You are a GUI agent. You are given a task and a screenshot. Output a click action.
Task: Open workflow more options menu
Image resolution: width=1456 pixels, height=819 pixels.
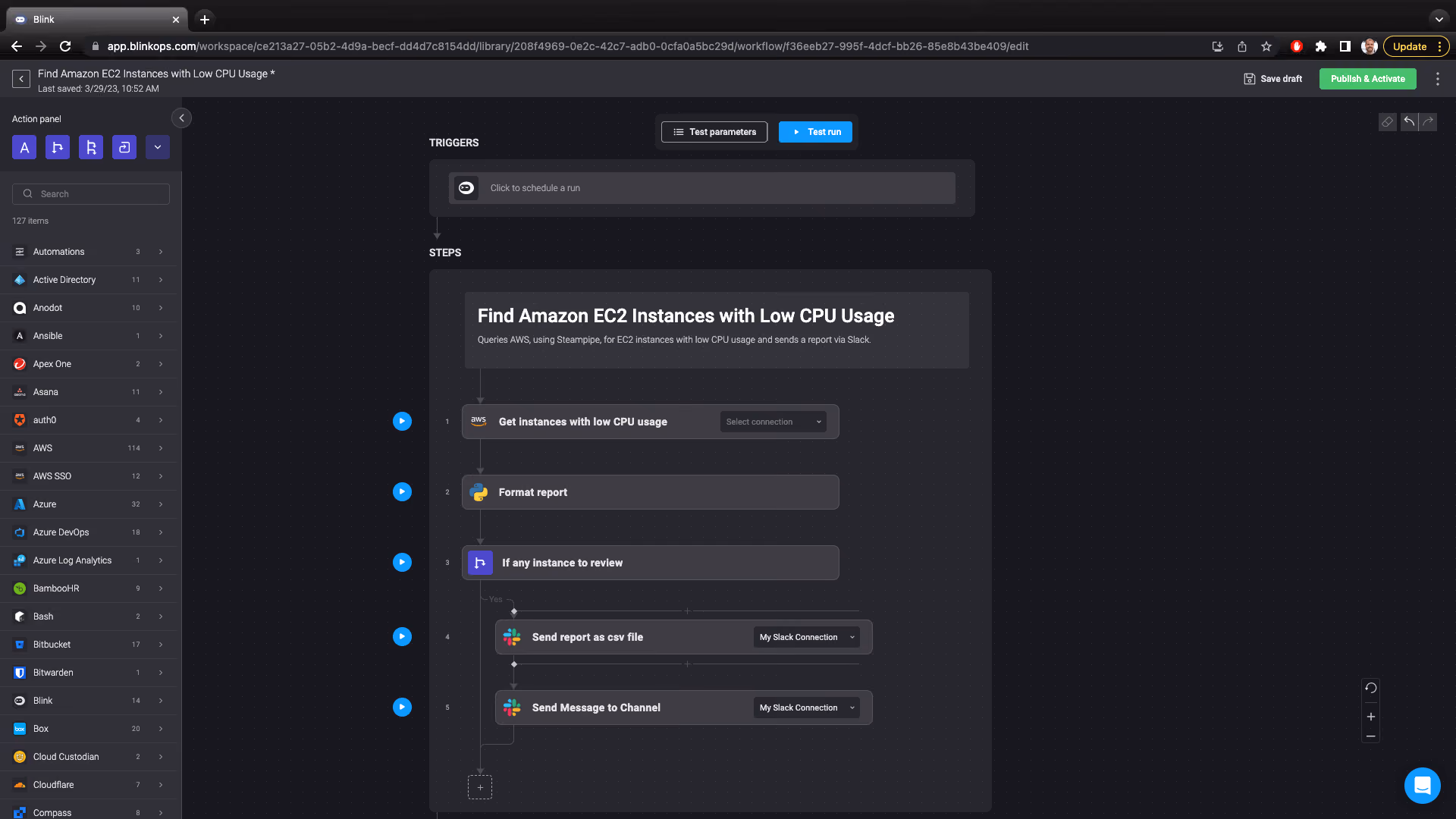pyautogui.click(x=1437, y=79)
